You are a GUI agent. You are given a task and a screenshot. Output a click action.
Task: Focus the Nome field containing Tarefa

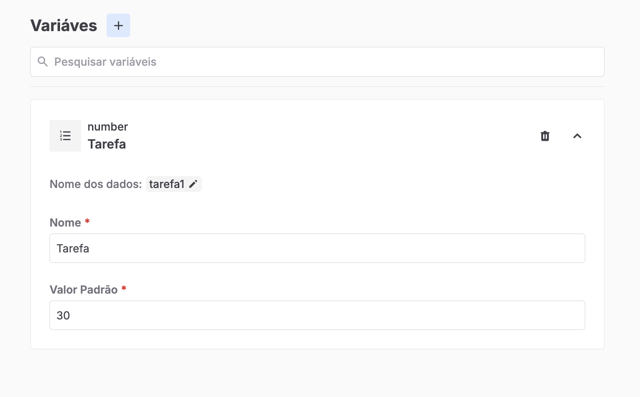[317, 248]
